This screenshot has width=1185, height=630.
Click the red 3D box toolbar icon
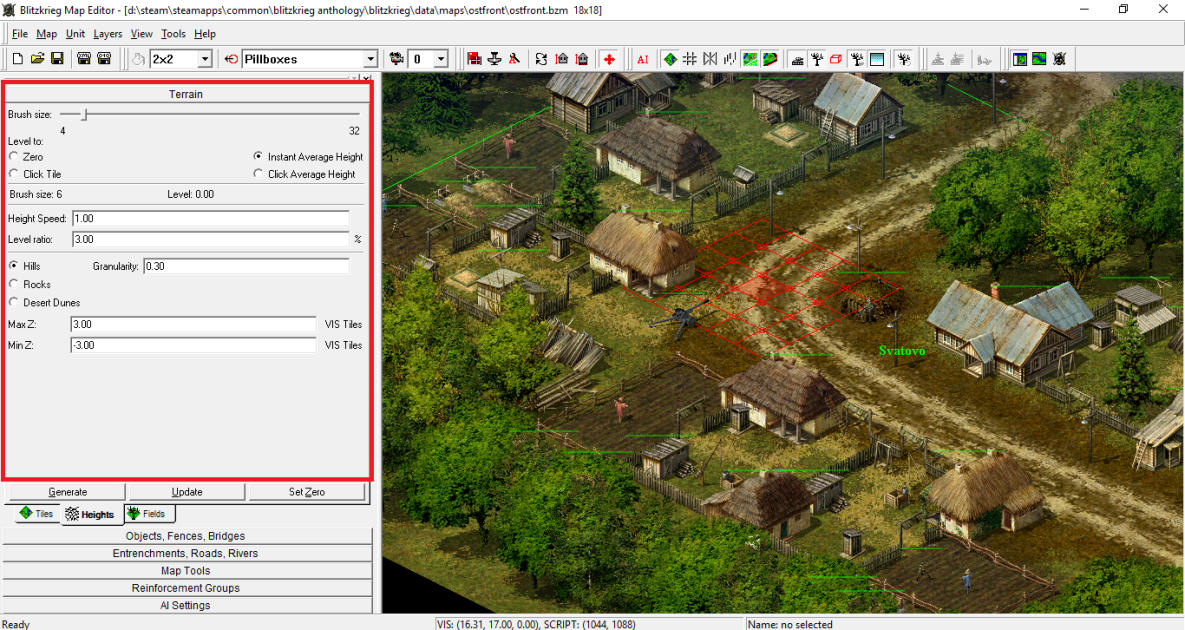[x=836, y=59]
